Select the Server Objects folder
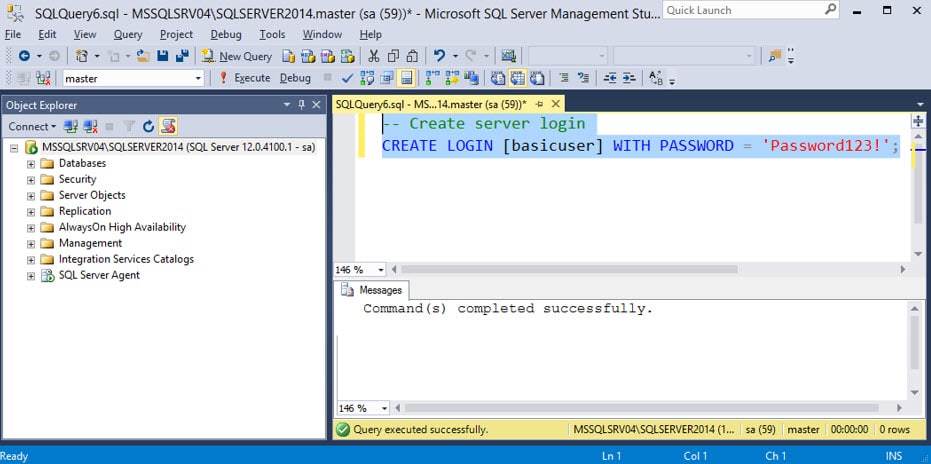The height and width of the screenshot is (464, 931). (92, 195)
